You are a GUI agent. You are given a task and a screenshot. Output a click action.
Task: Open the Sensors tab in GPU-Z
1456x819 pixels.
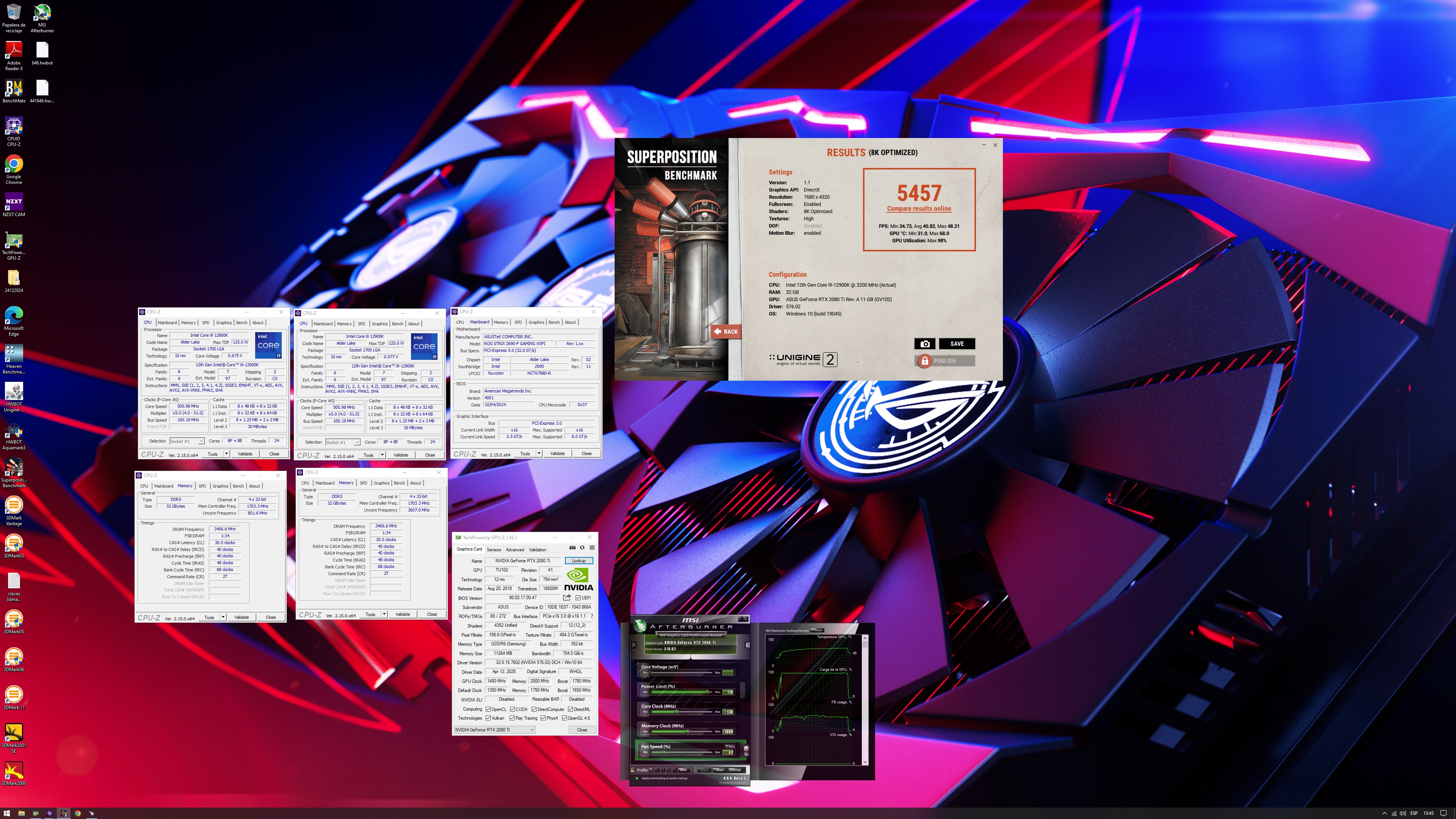[493, 549]
